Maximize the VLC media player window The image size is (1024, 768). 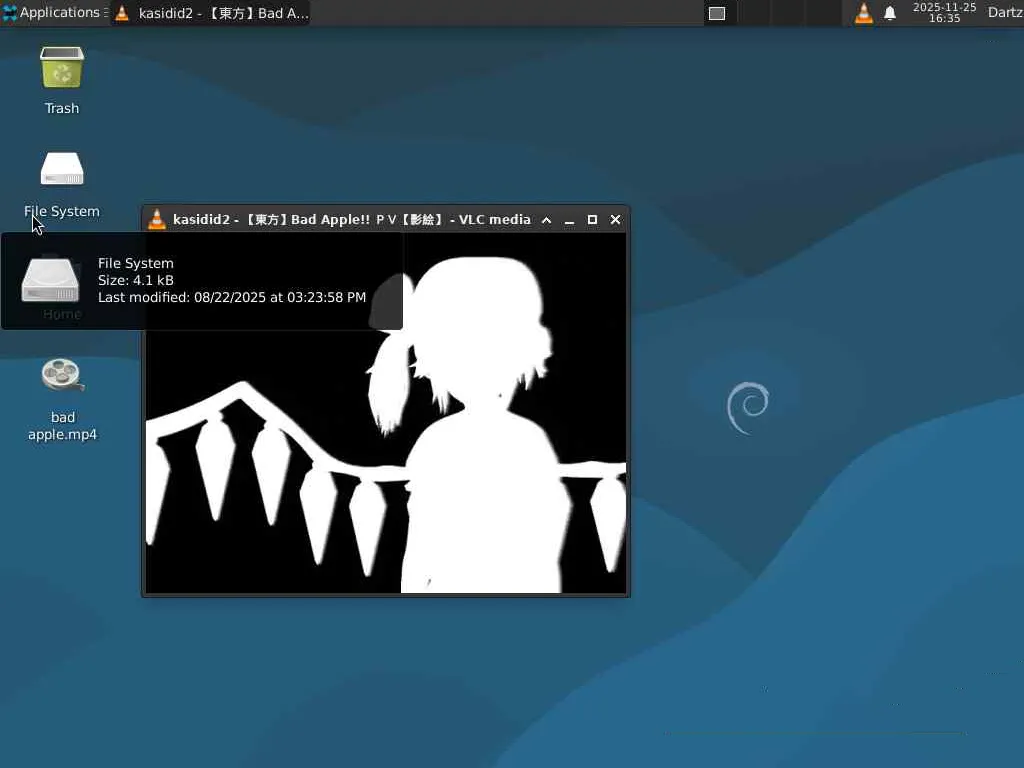pos(592,219)
